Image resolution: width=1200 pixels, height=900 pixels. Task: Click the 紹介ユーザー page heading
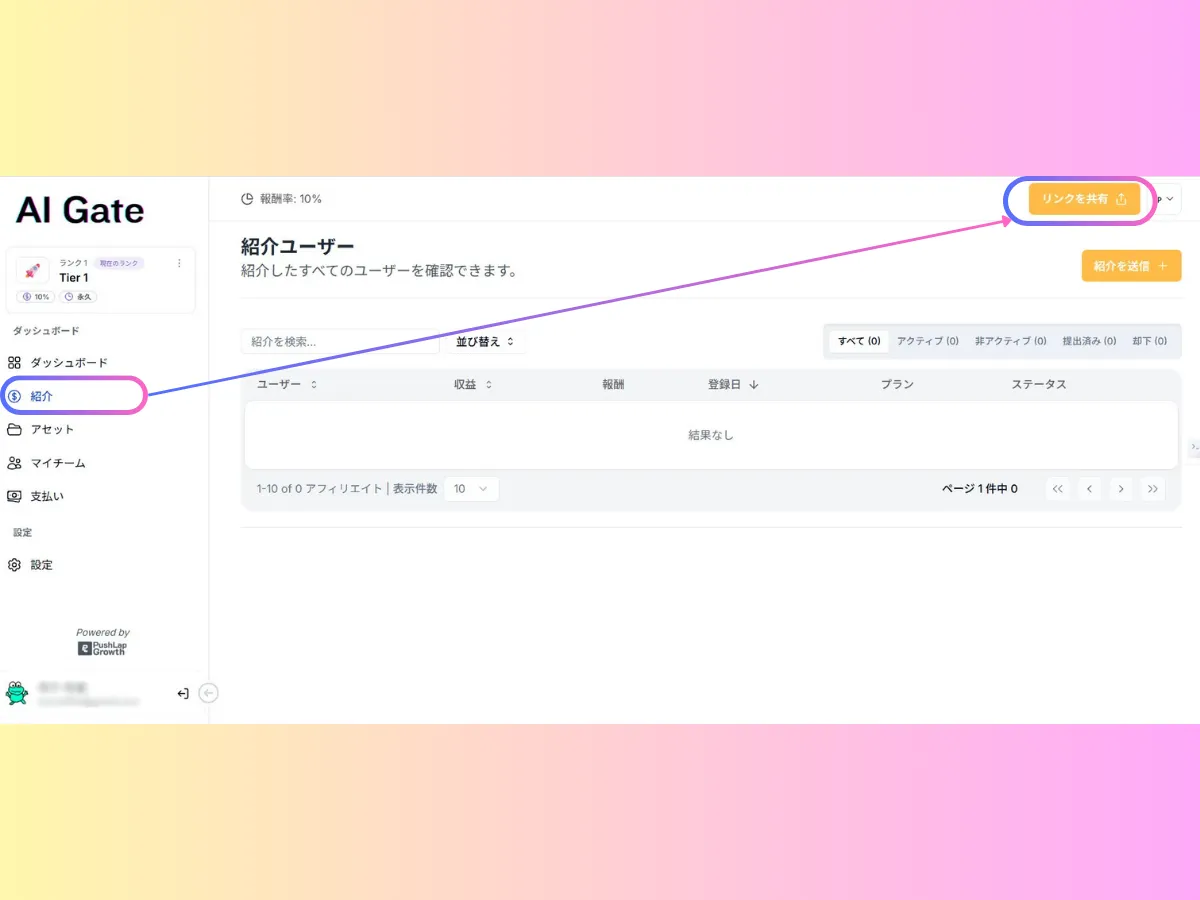point(298,247)
